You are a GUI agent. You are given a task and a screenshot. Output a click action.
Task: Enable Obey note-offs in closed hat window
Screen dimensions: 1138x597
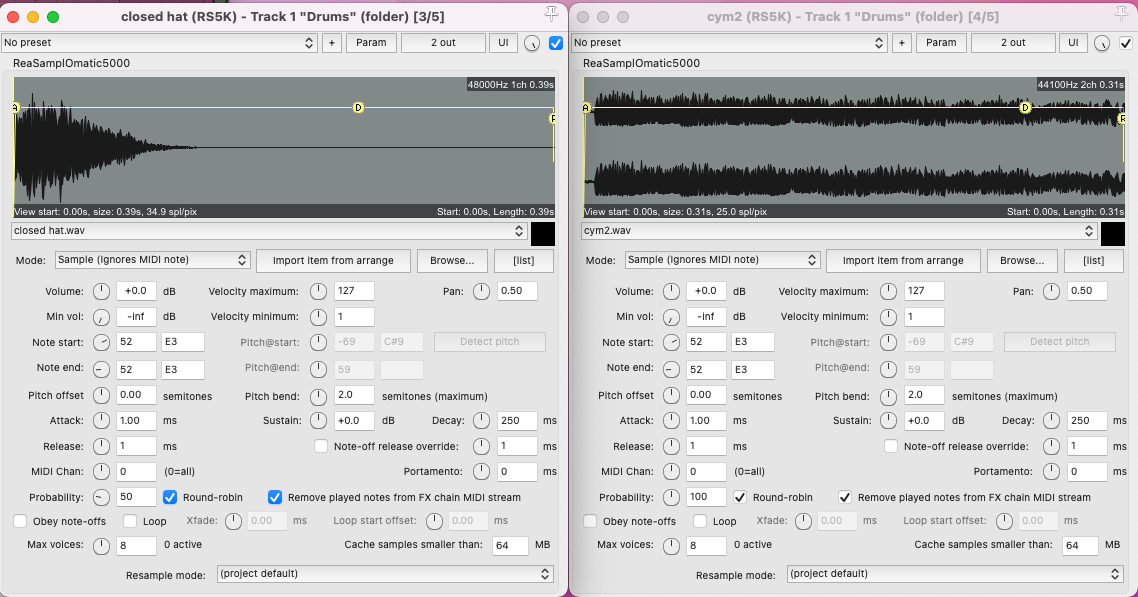point(20,521)
